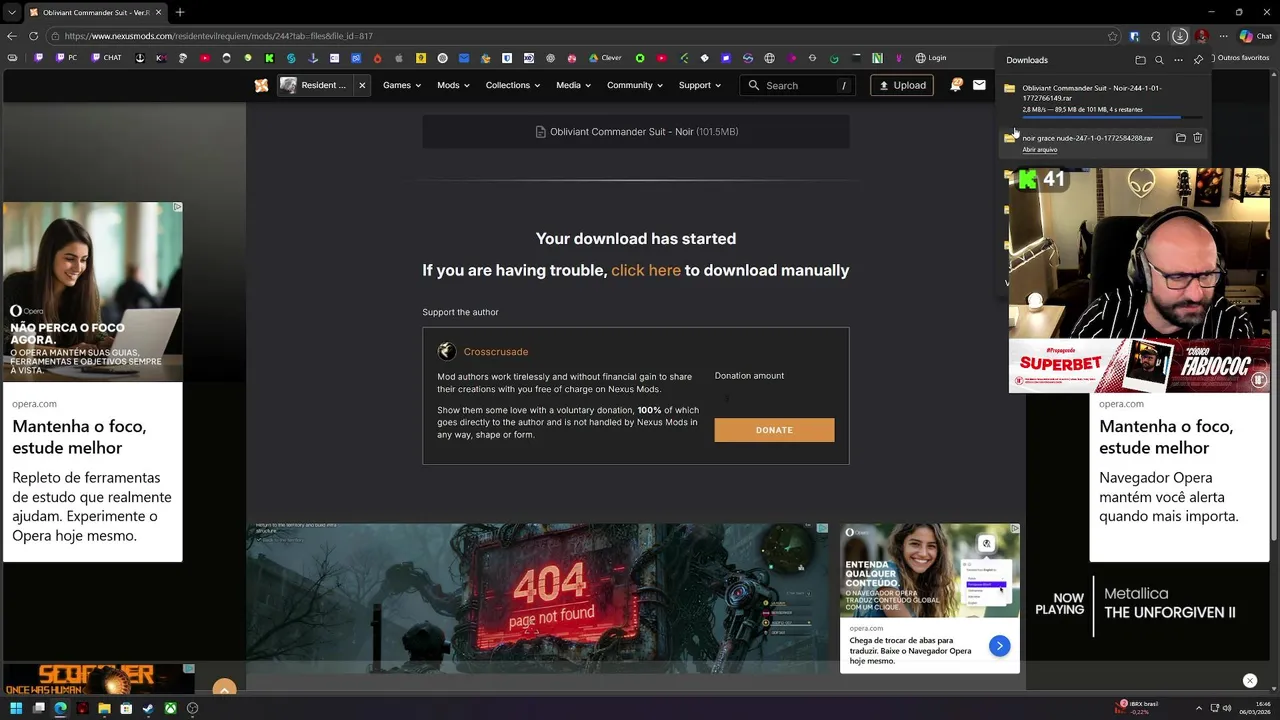Viewport: 1280px width, 720px height.
Task: Click the browser address bar URL
Action: (219, 36)
